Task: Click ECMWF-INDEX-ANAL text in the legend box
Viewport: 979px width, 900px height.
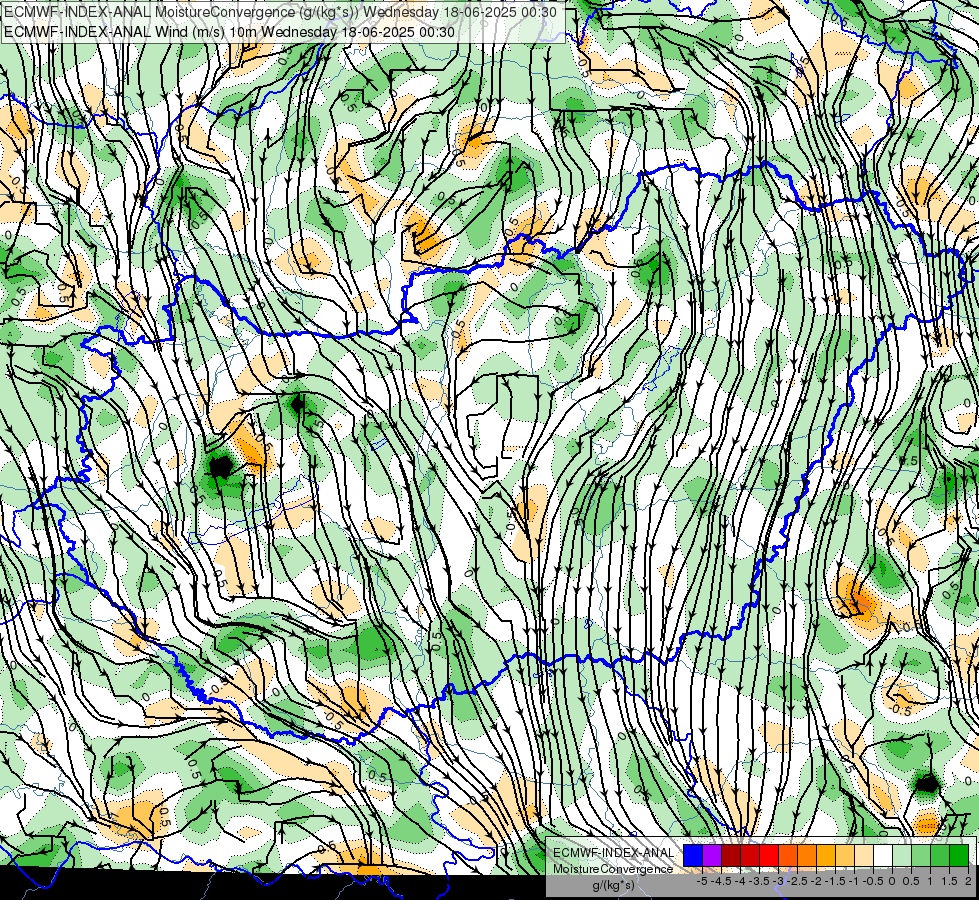Action: pos(613,853)
